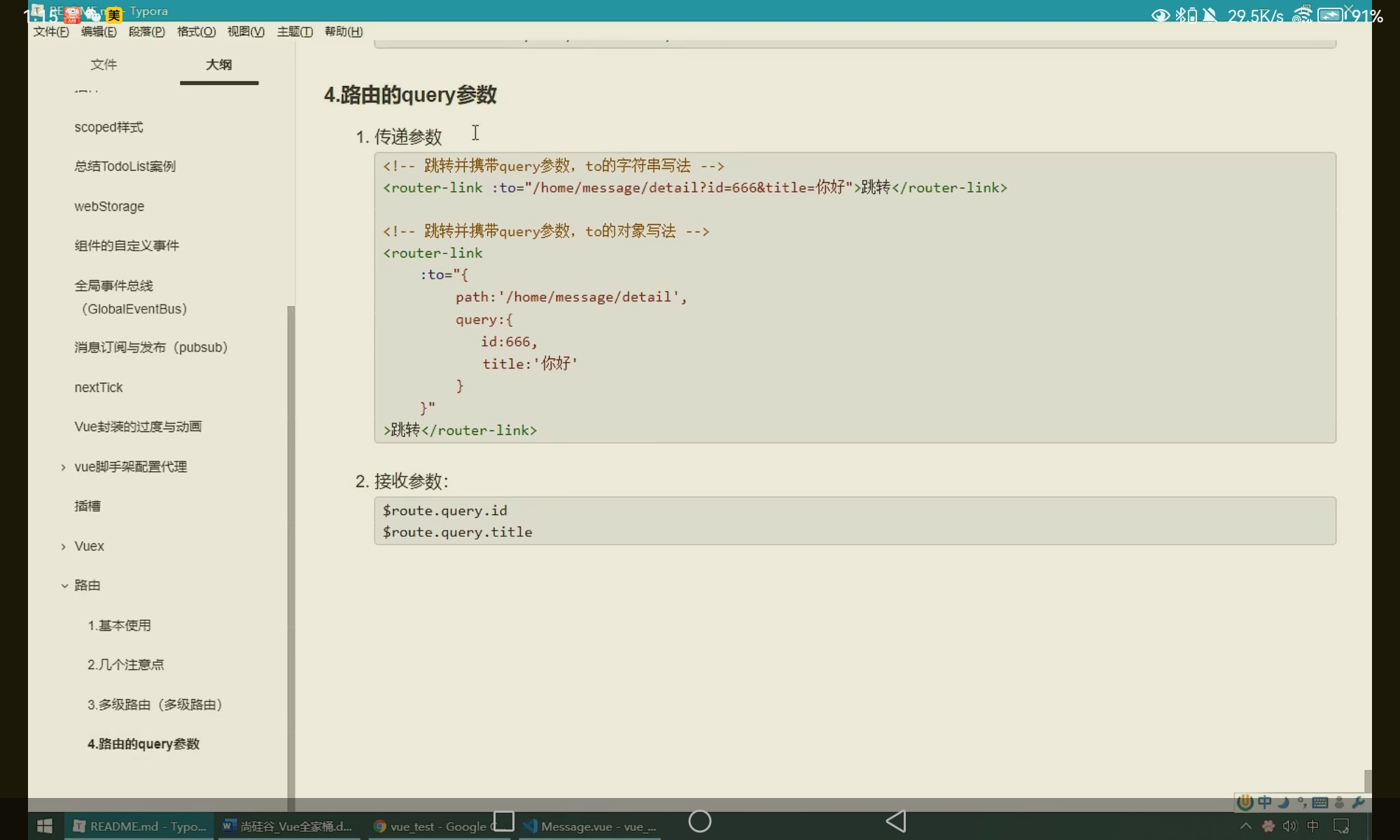Viewport: 1400px width, 840px height.
Task: Open the notification center icon
Action: pos(1341,826)
